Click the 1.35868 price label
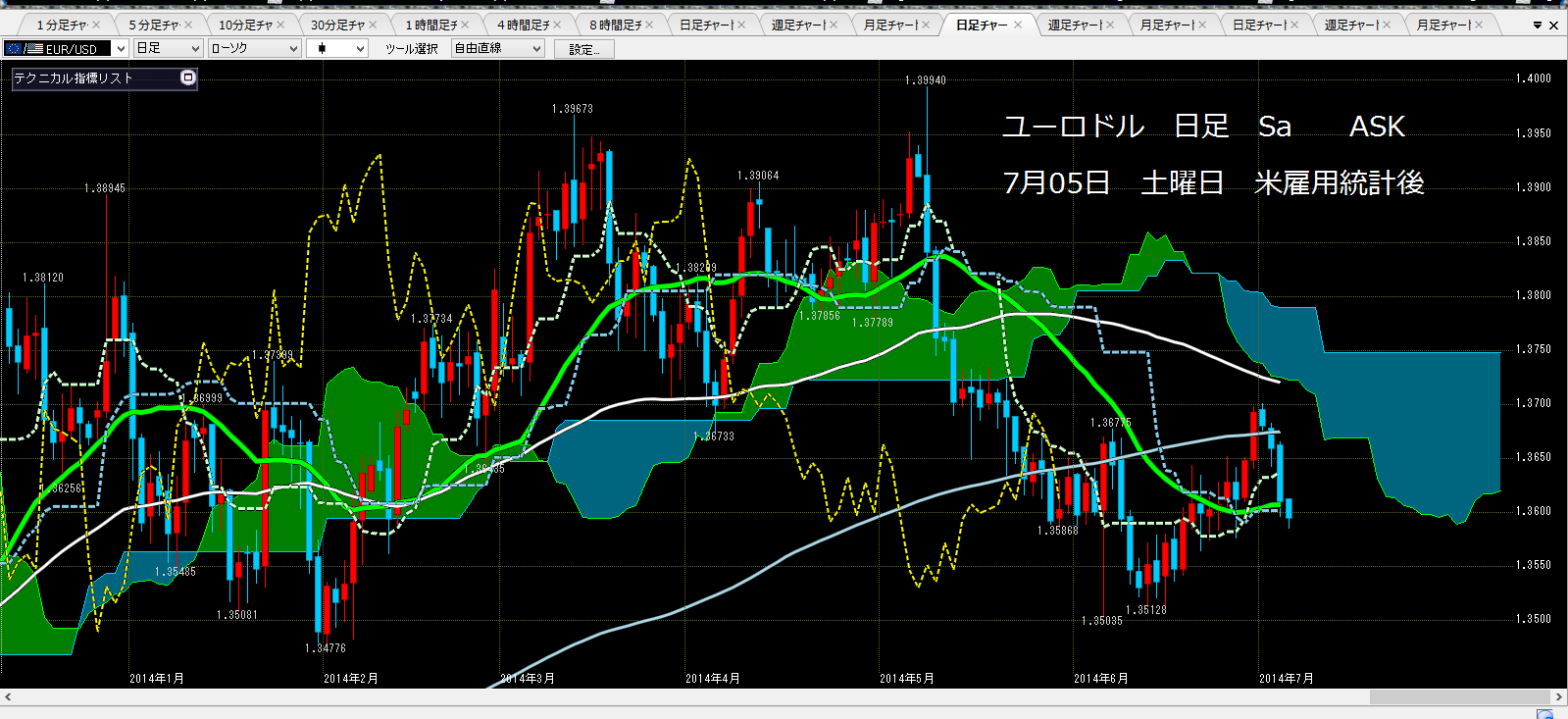This screenshot has height=719, width=1568. tap(1058, 531)
